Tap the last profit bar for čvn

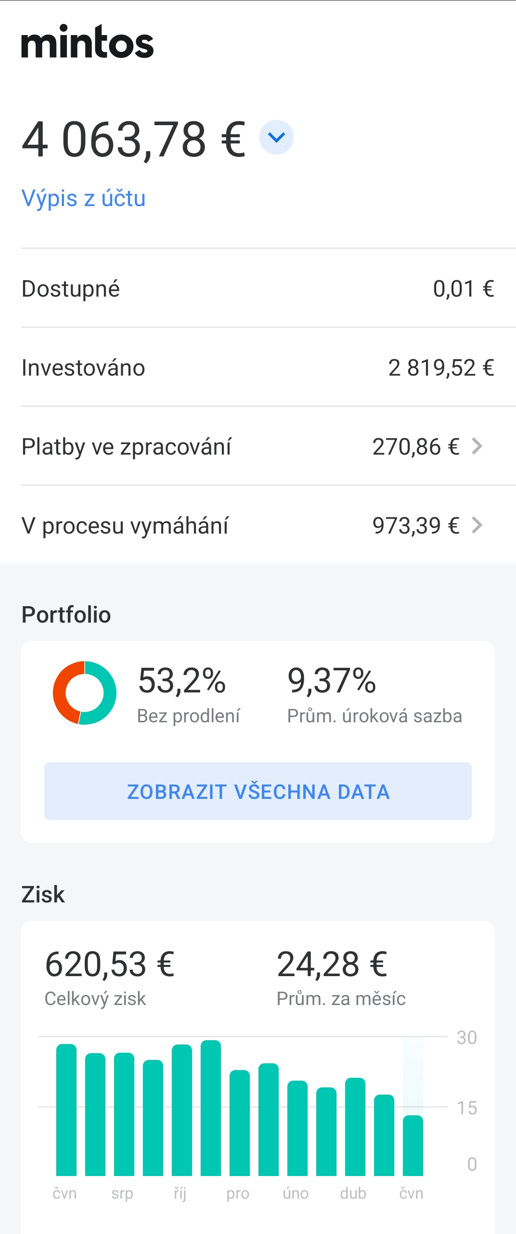tap(412, 1145)
